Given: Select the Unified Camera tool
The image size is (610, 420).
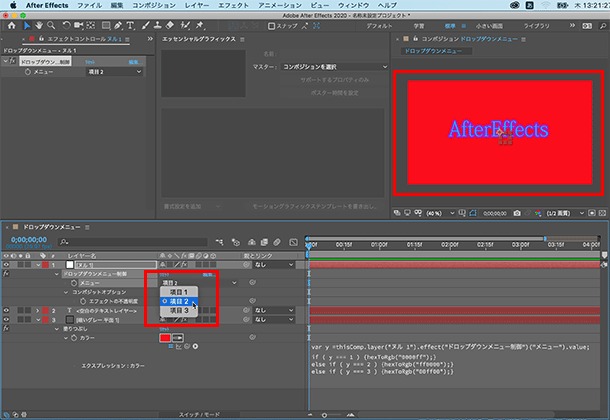Looking at the screenshot, I should tap(79, 26).
